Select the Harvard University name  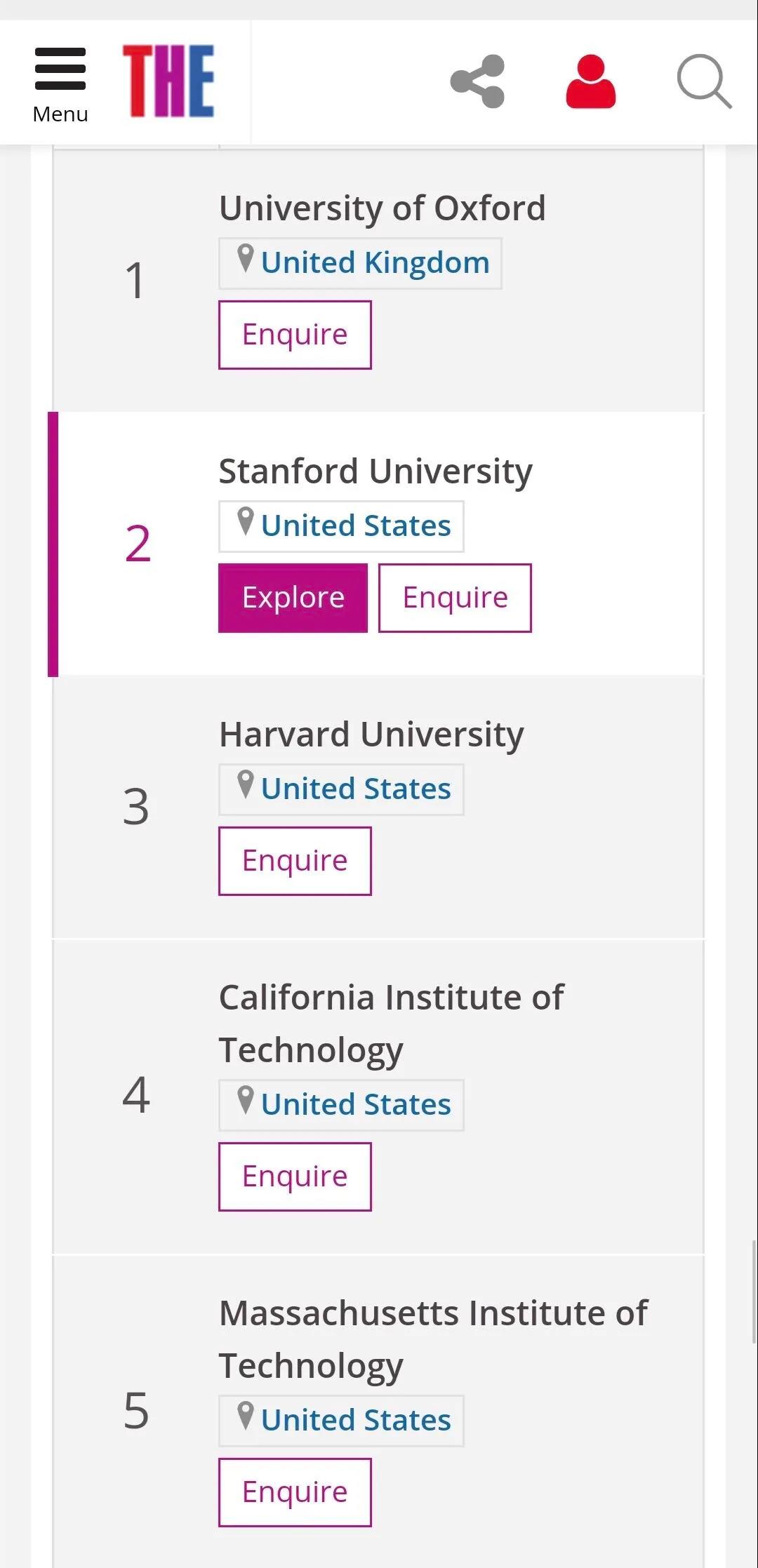click(x=371, y=735)
